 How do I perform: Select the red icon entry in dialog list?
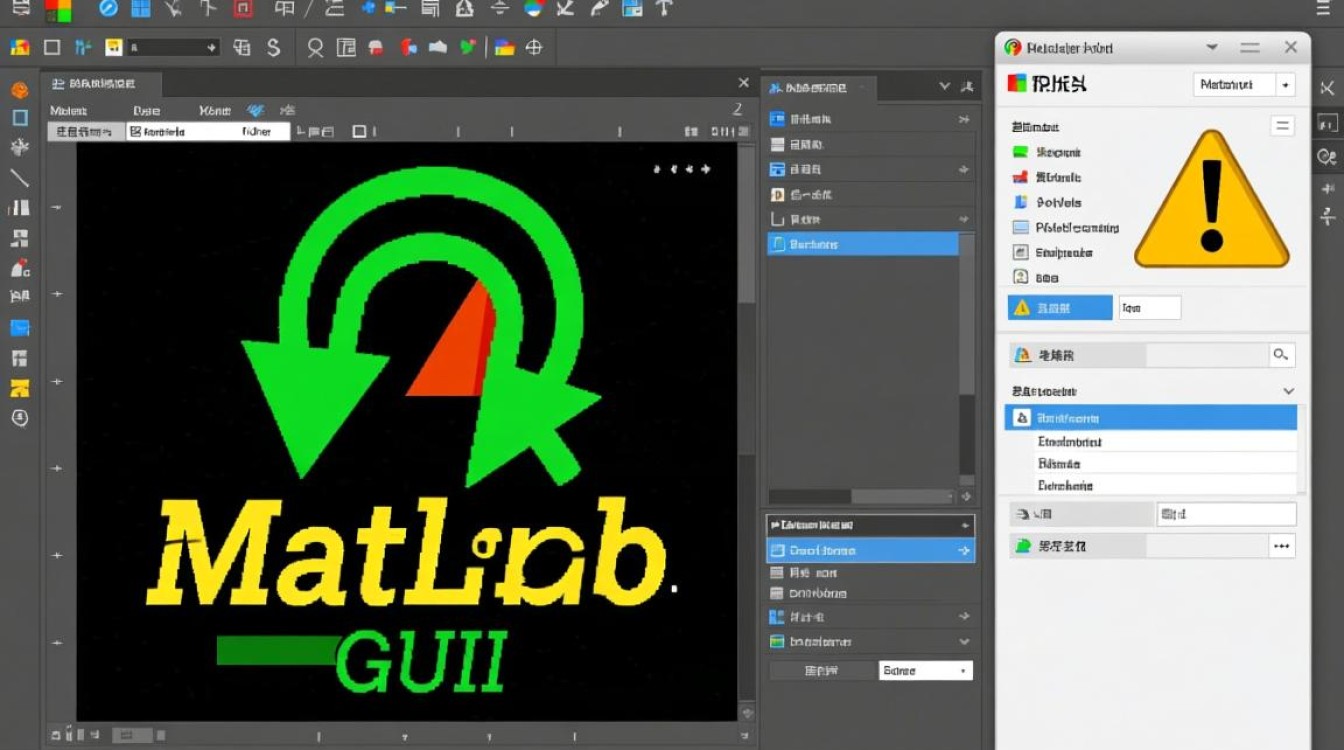1046,177
